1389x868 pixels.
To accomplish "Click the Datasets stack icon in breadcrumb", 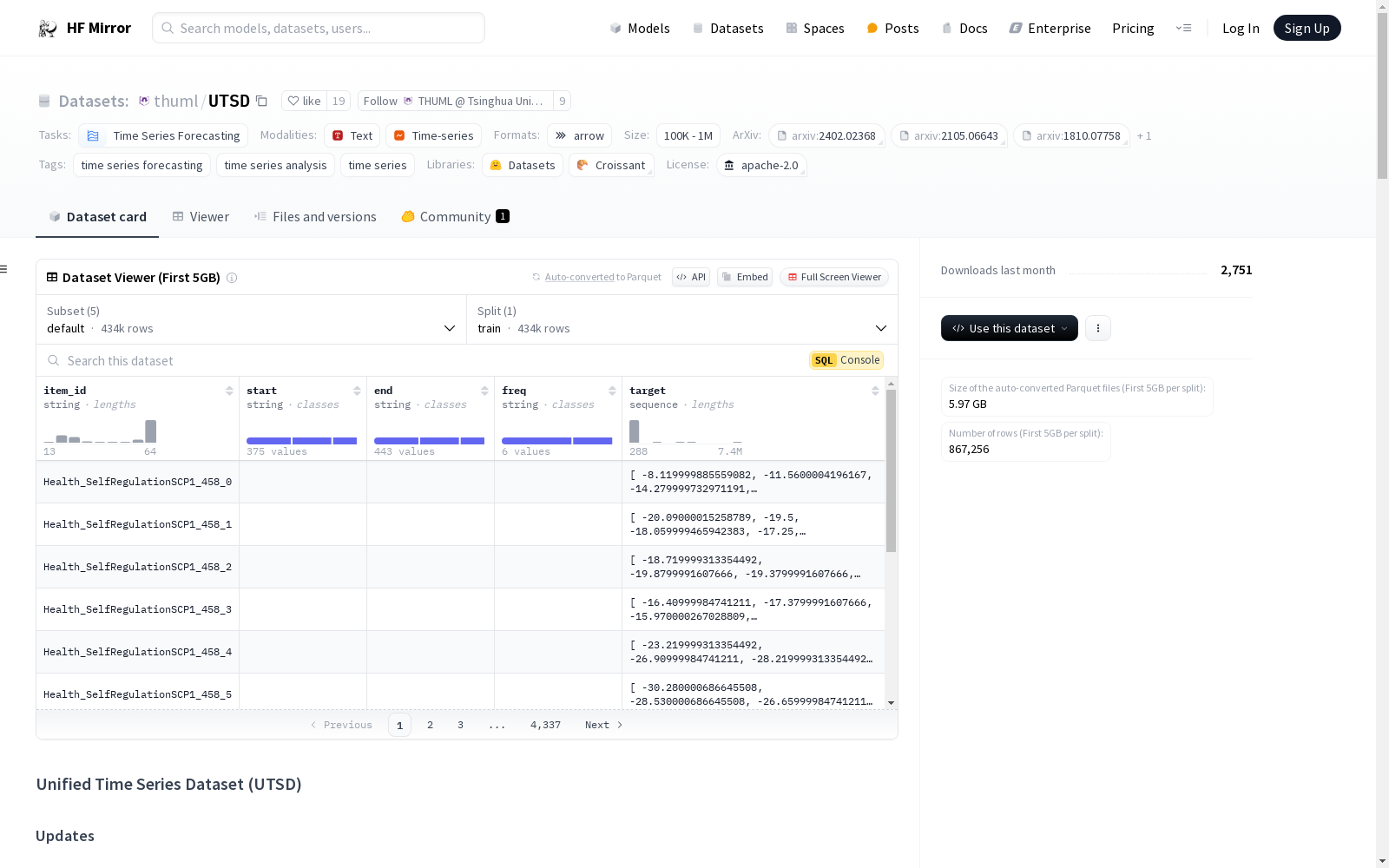I will coord(44,101).
